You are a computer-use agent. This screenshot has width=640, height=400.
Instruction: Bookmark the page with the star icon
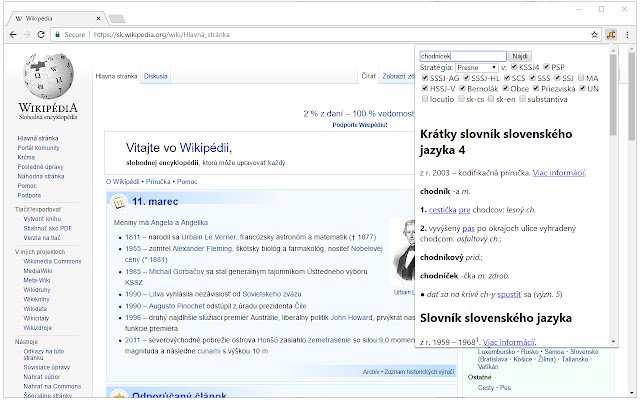594,35
